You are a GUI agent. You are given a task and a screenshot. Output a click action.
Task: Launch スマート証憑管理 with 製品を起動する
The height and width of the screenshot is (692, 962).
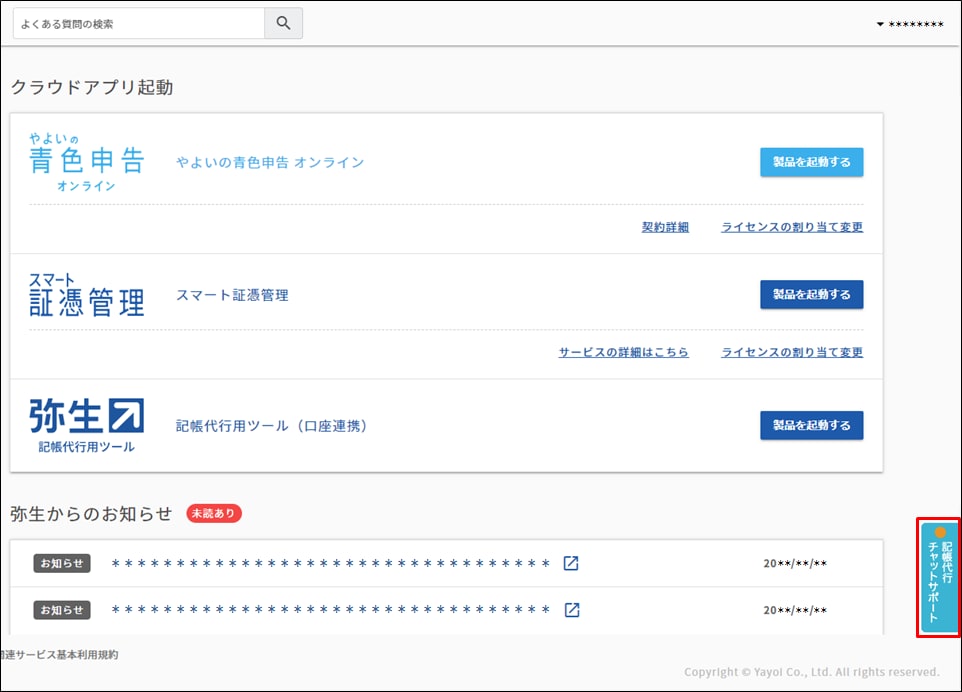(x=811, y=294)
